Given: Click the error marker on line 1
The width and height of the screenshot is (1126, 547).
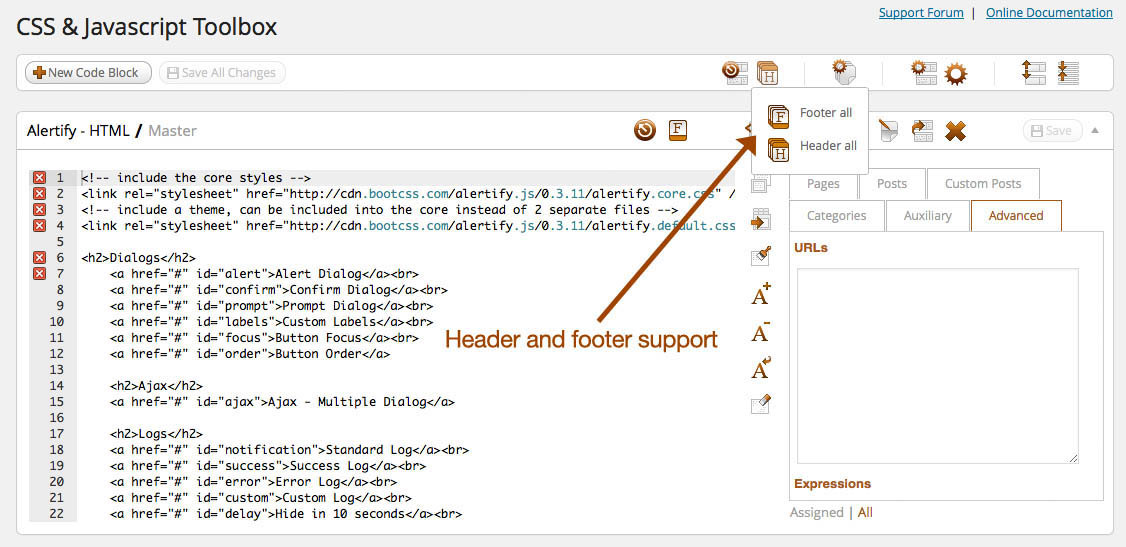Looking at the screenshot, I should click(40, 178).
